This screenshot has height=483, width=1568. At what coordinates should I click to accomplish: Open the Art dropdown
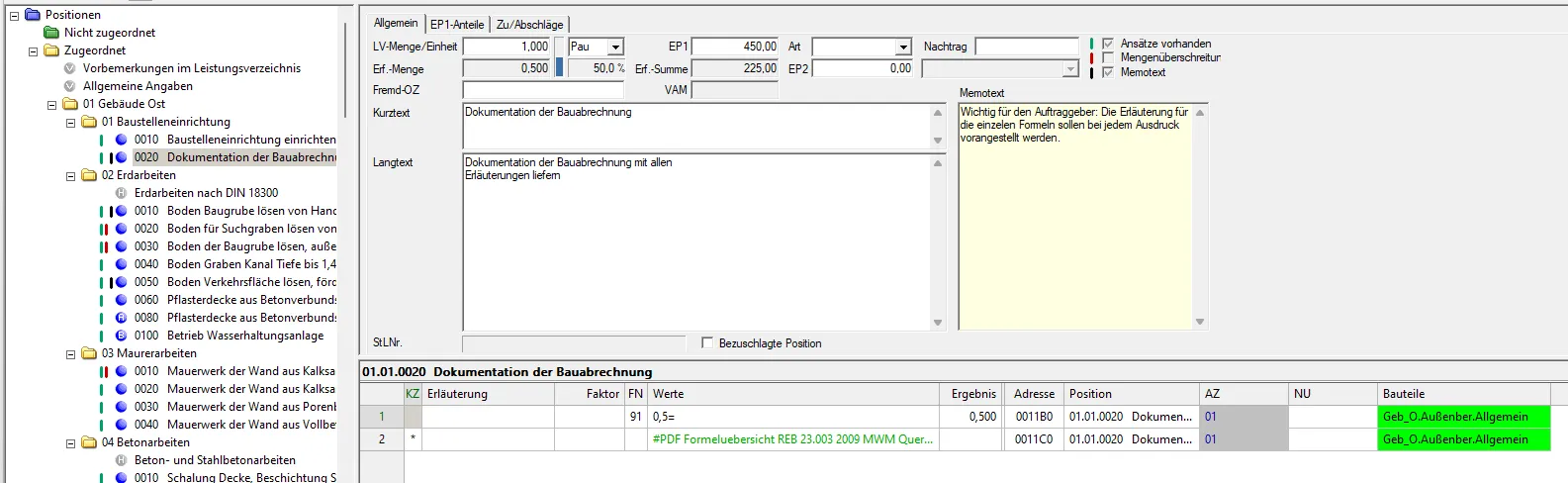(902, 47)
